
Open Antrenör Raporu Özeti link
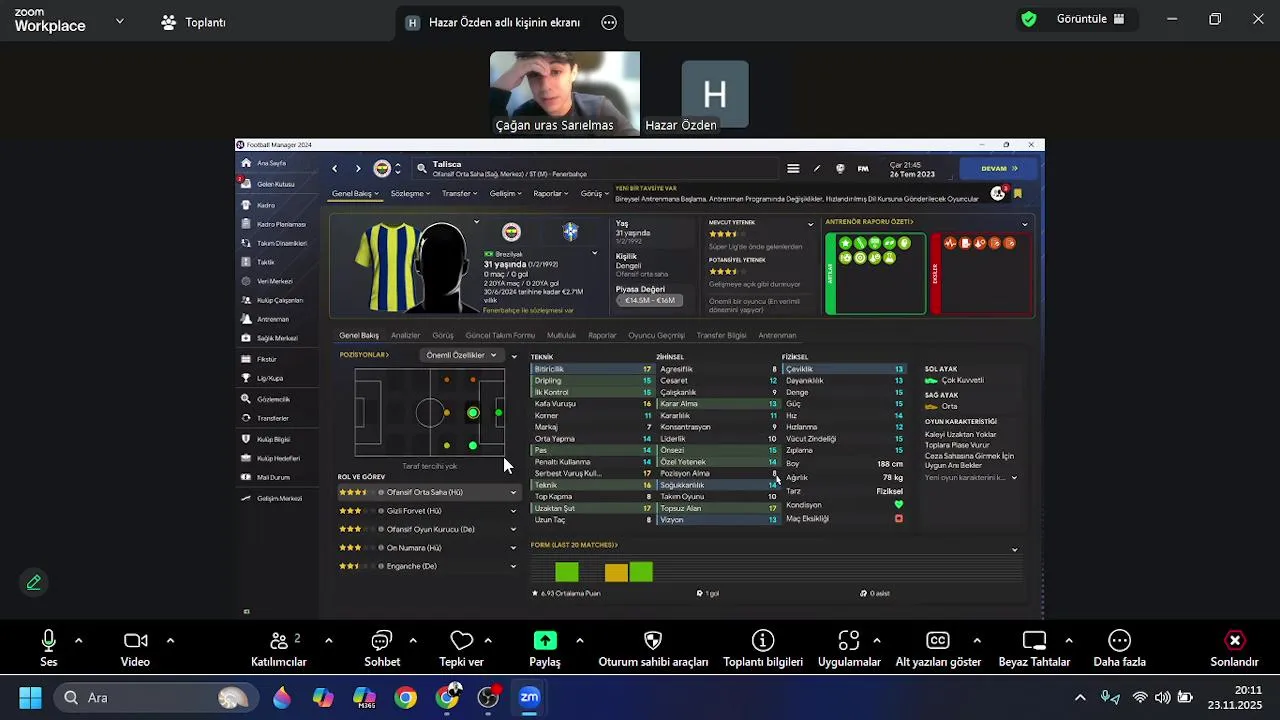(x=869, y=222)
